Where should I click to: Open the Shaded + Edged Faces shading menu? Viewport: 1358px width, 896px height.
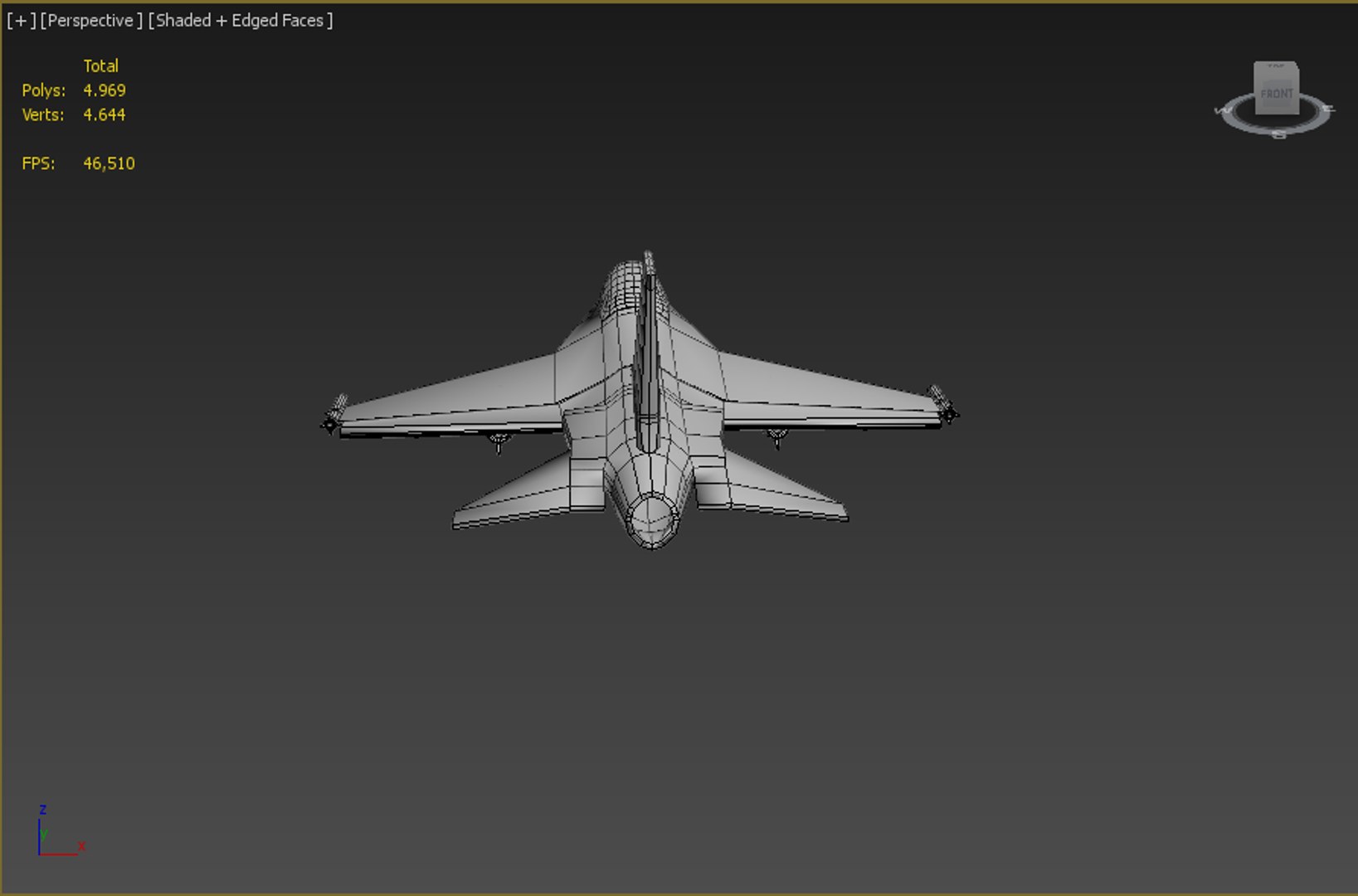[241, 21]
